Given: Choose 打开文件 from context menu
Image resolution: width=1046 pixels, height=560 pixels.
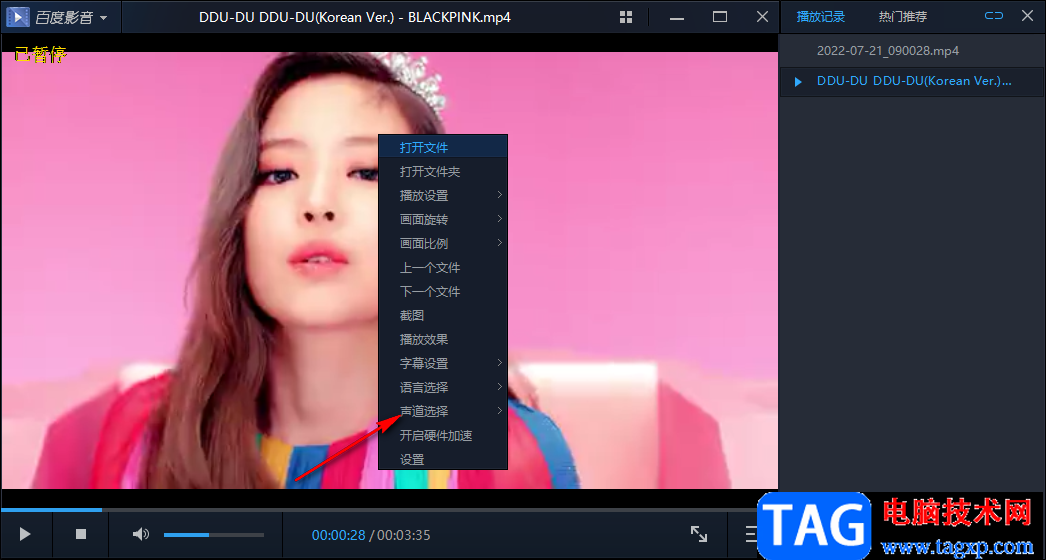Looking at the screenshot, I should (443, 147).
